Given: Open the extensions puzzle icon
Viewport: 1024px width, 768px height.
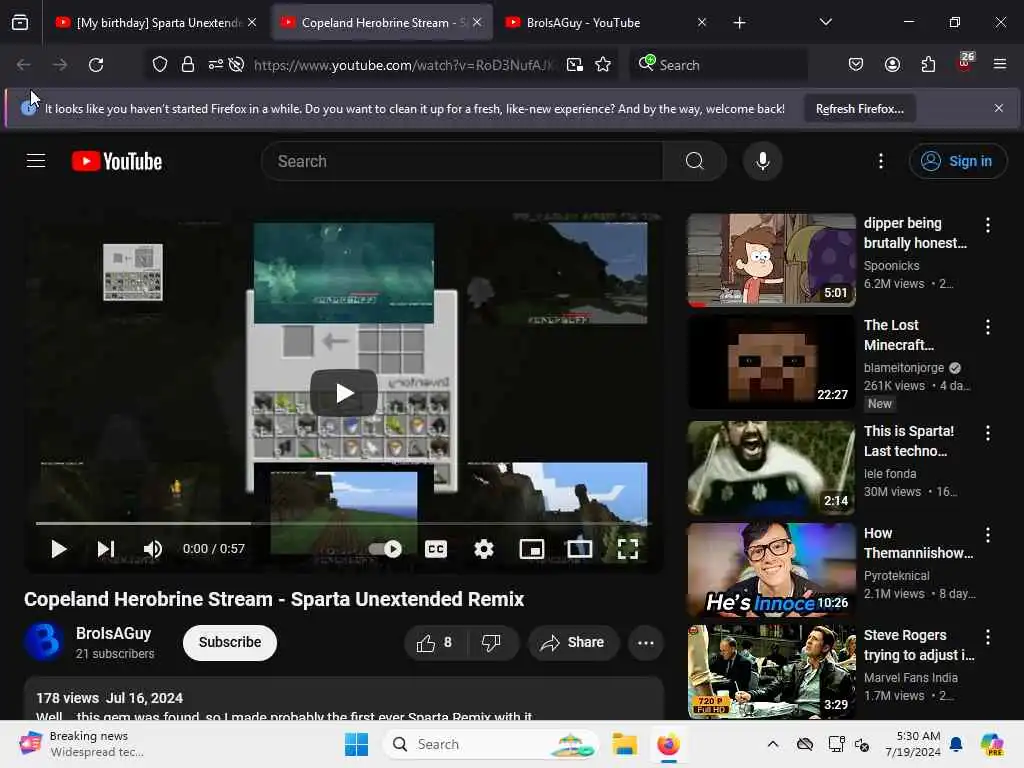Looking at the screenshot, I should [x=928, y=65].
